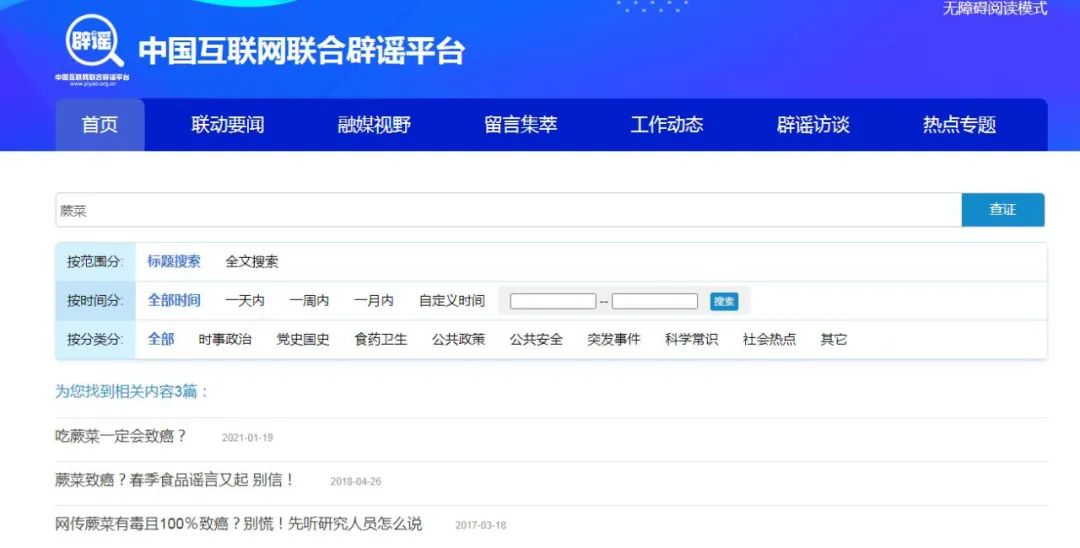Image resolution: width=1080 pixels, height=548 pixels.
Task: Filter by 公共政策 category
Action: tap(459, 339)
